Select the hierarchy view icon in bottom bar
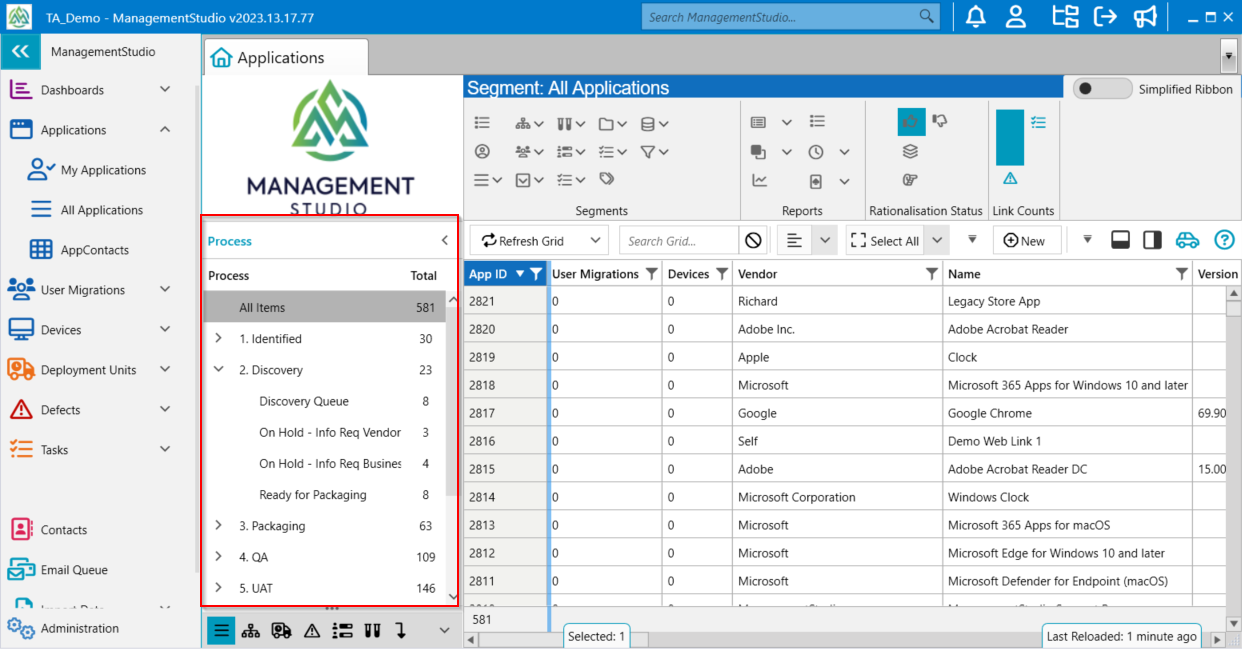The image size is (1242, 649). click(250, 630)
